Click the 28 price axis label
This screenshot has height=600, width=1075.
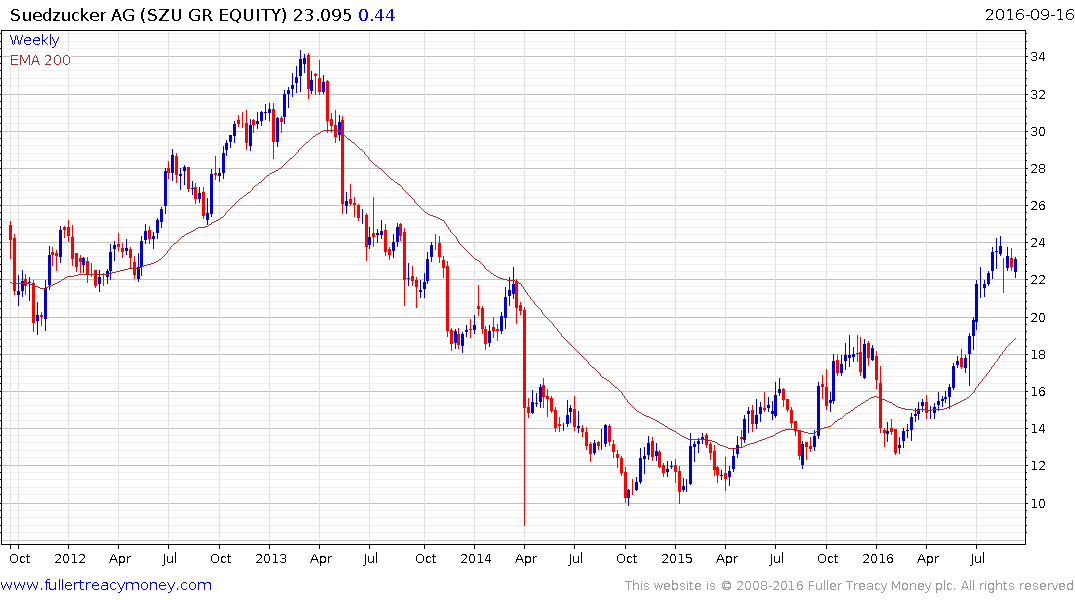pos(1037,169)
